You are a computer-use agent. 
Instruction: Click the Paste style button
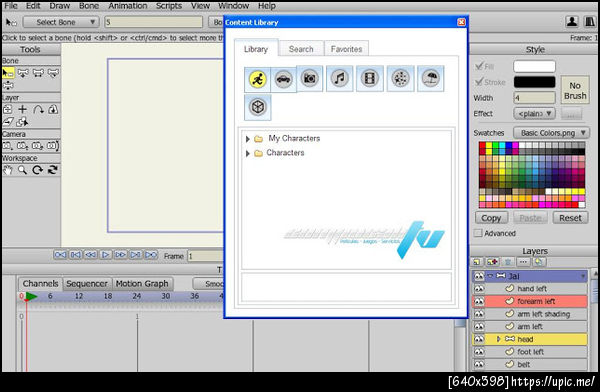pos(530,218)
